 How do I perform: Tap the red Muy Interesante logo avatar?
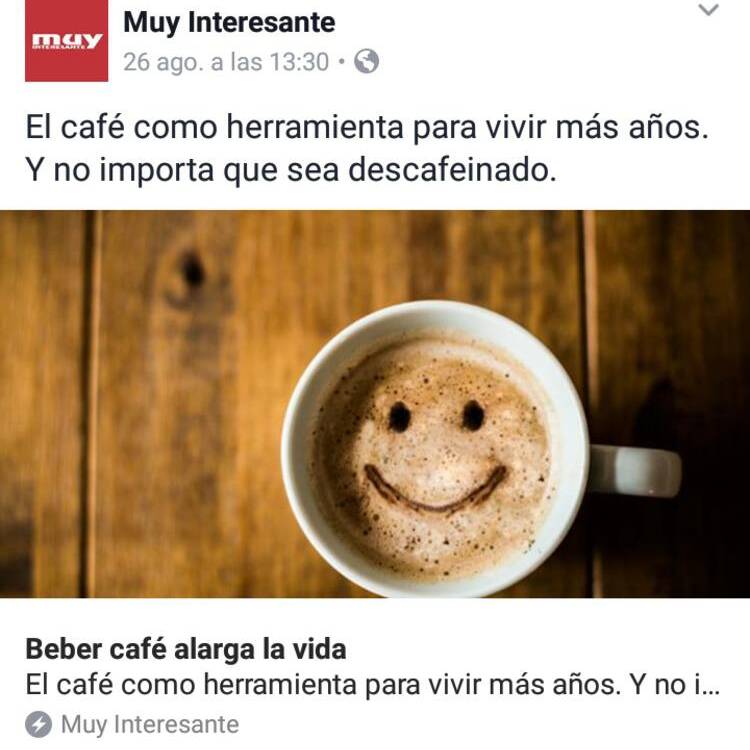pyautogui.click(x=66, y=41)
